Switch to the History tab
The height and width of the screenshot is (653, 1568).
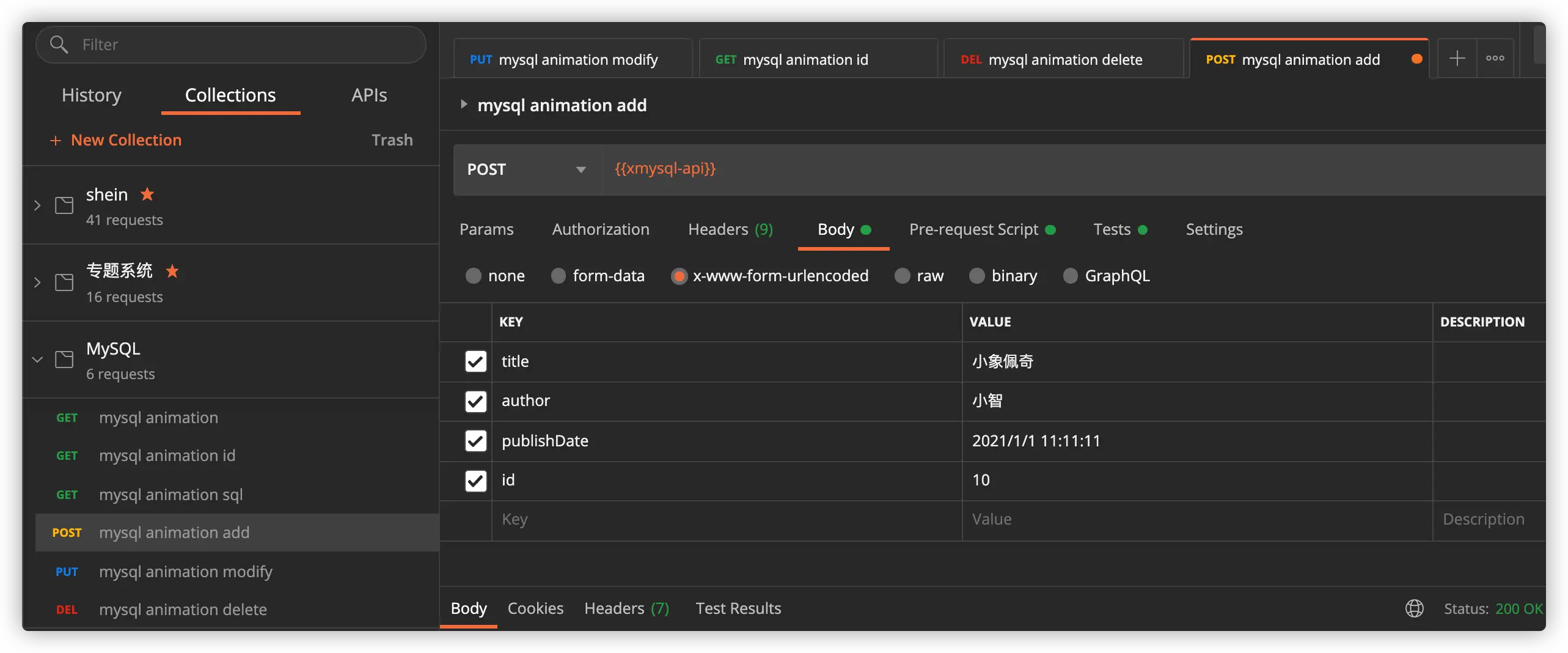coord(92,95)
